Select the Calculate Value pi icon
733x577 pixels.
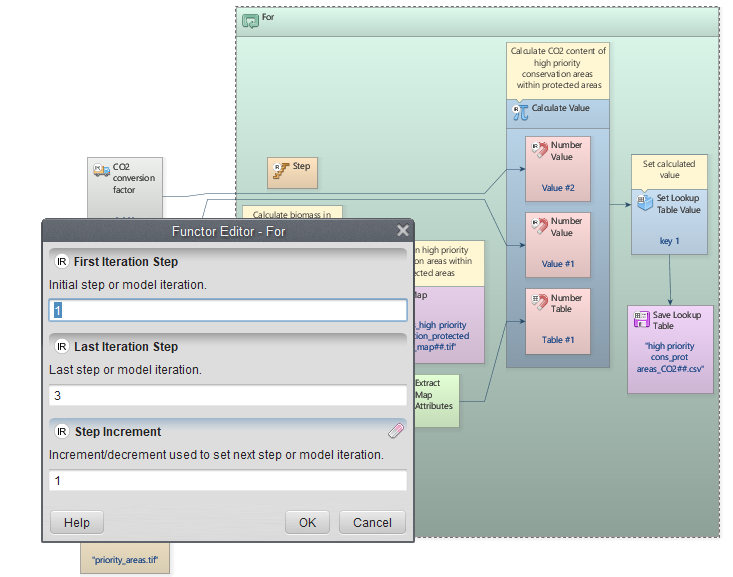pyautogui.click(x=520, y=111)
